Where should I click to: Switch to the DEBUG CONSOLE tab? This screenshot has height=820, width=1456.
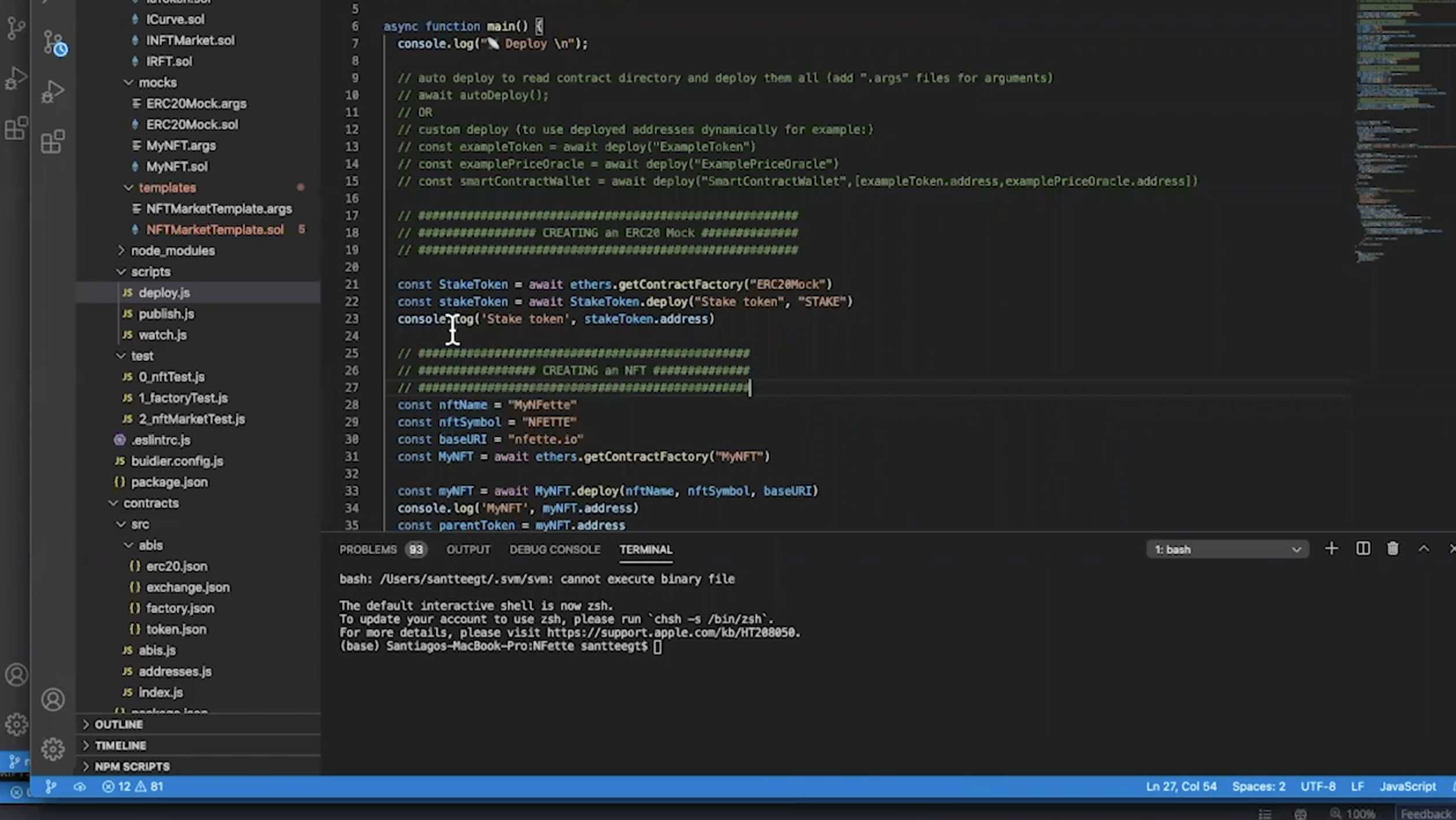click(x=555, y=549)
